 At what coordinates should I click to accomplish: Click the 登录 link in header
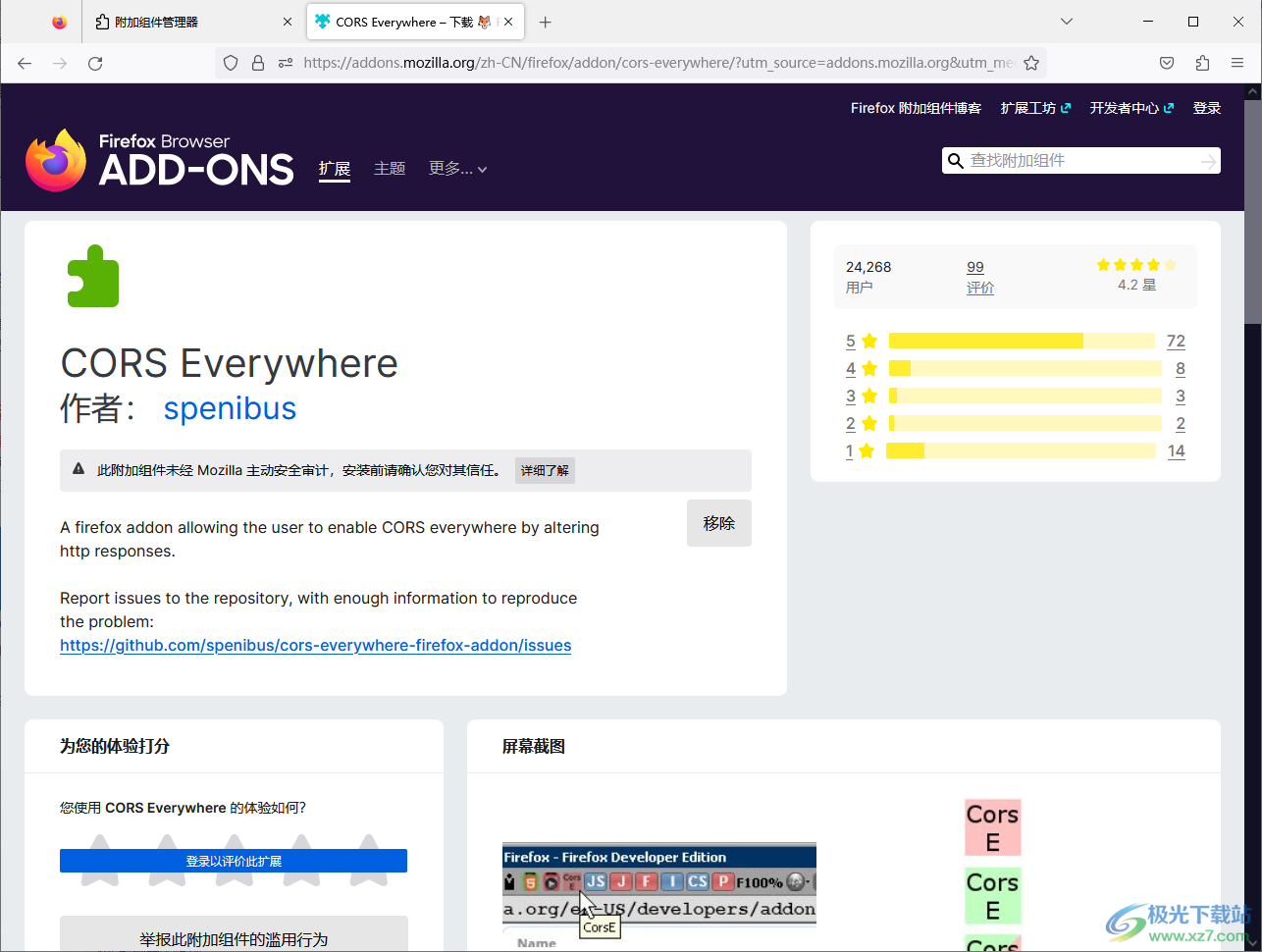[x=1206, y=108]
